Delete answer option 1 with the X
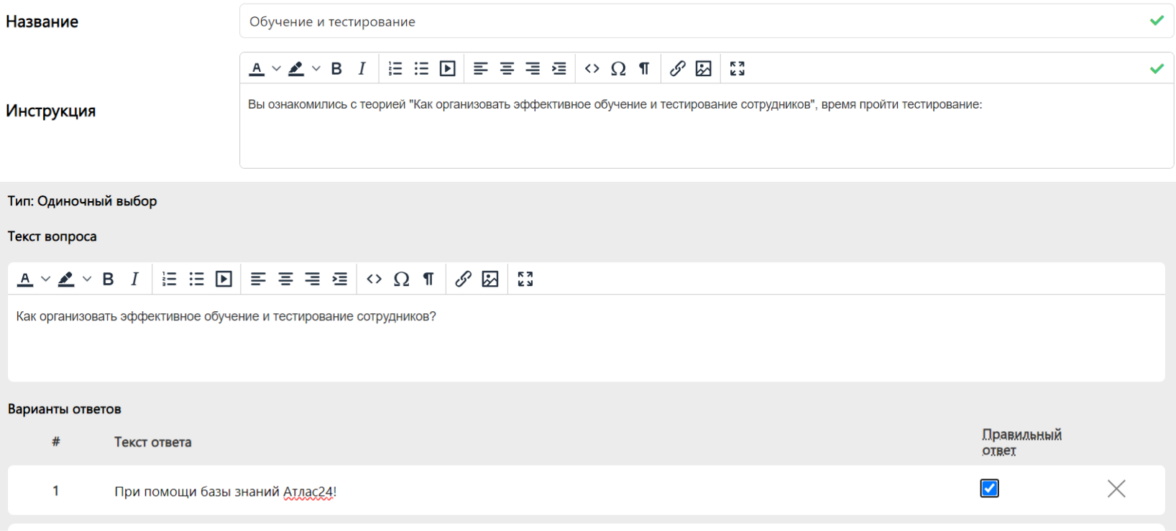The image size is (1176, 531). (1116, 489)
